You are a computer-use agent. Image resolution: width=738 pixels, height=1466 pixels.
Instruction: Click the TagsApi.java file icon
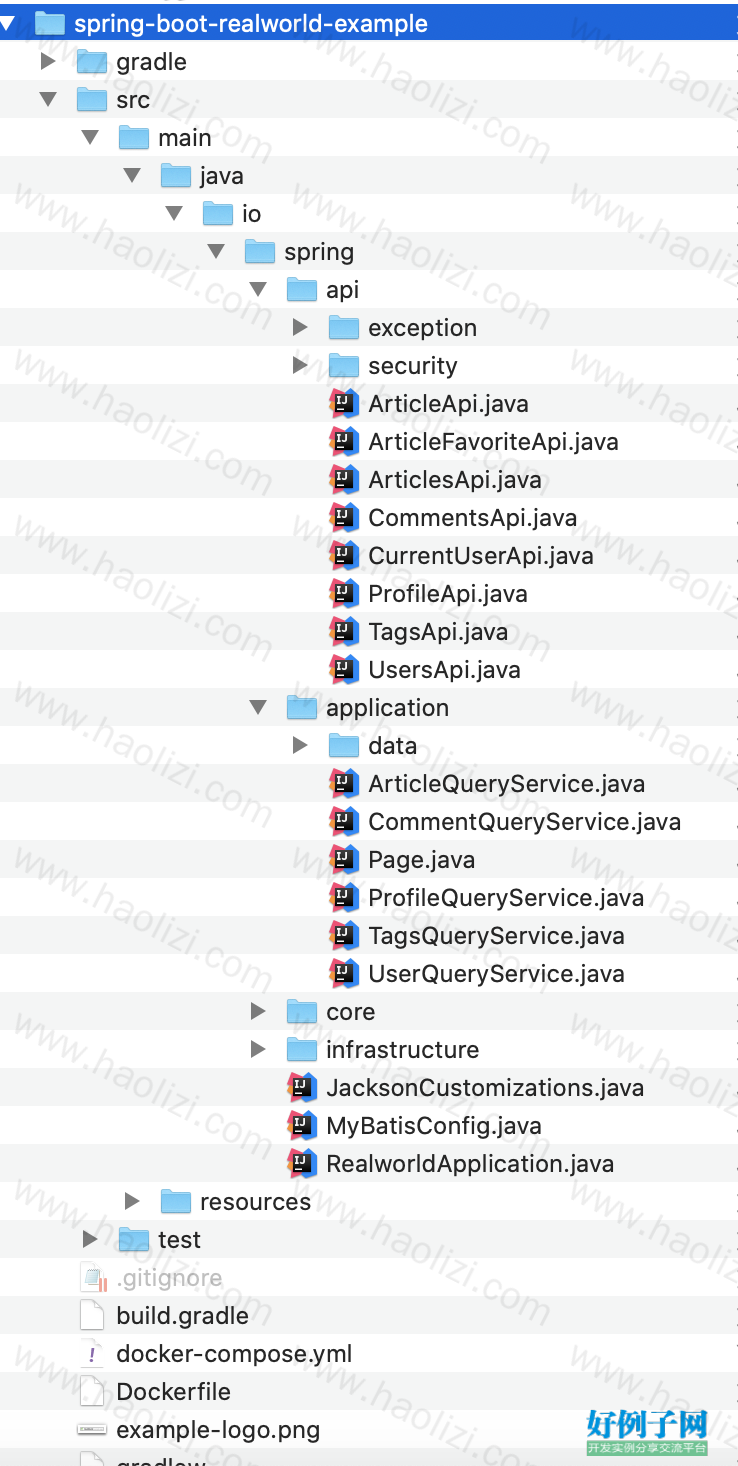pos(344,631)
